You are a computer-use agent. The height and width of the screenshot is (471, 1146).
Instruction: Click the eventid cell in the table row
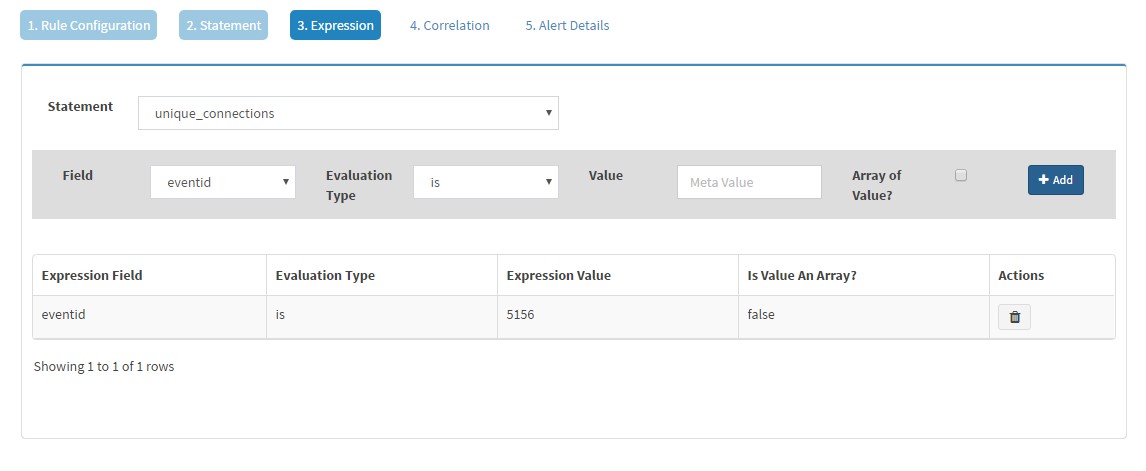pos(150,317)
